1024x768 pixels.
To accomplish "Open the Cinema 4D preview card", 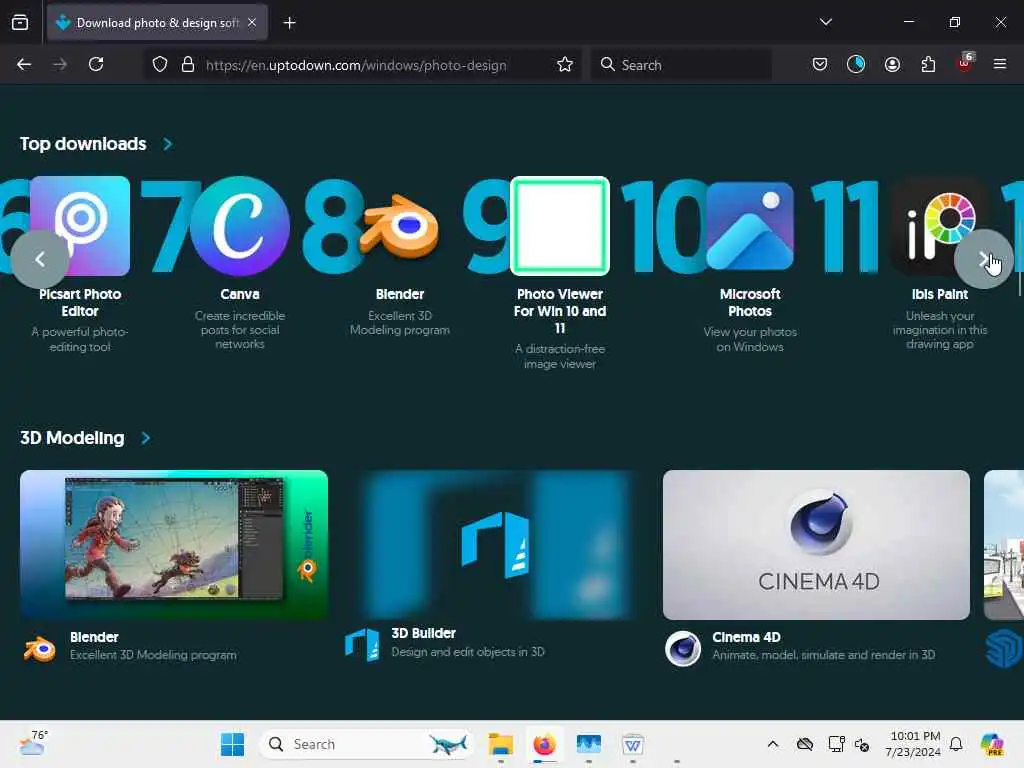I will [x=816, y=545].
